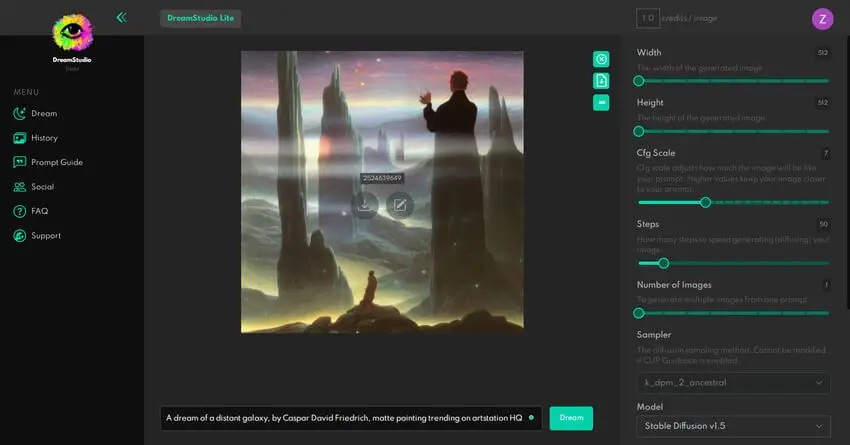Click the Dream generate button
The width and height of the screenshot is (850, 445).
click(571, 418)
